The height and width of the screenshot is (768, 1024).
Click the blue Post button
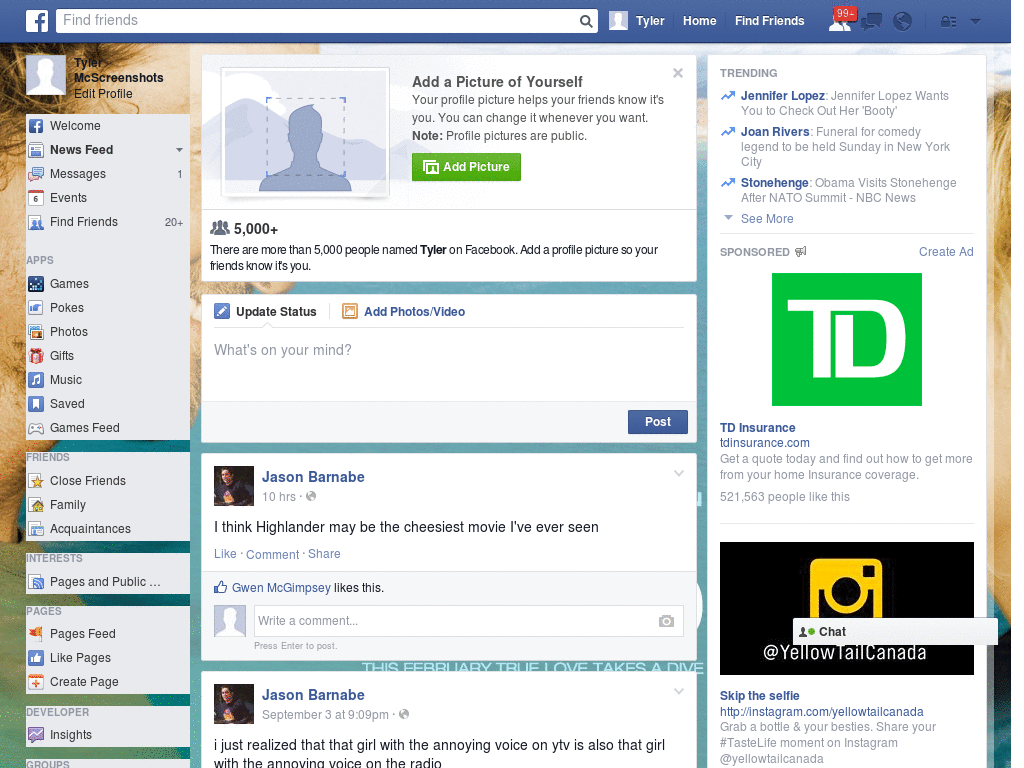pos(658,422)
